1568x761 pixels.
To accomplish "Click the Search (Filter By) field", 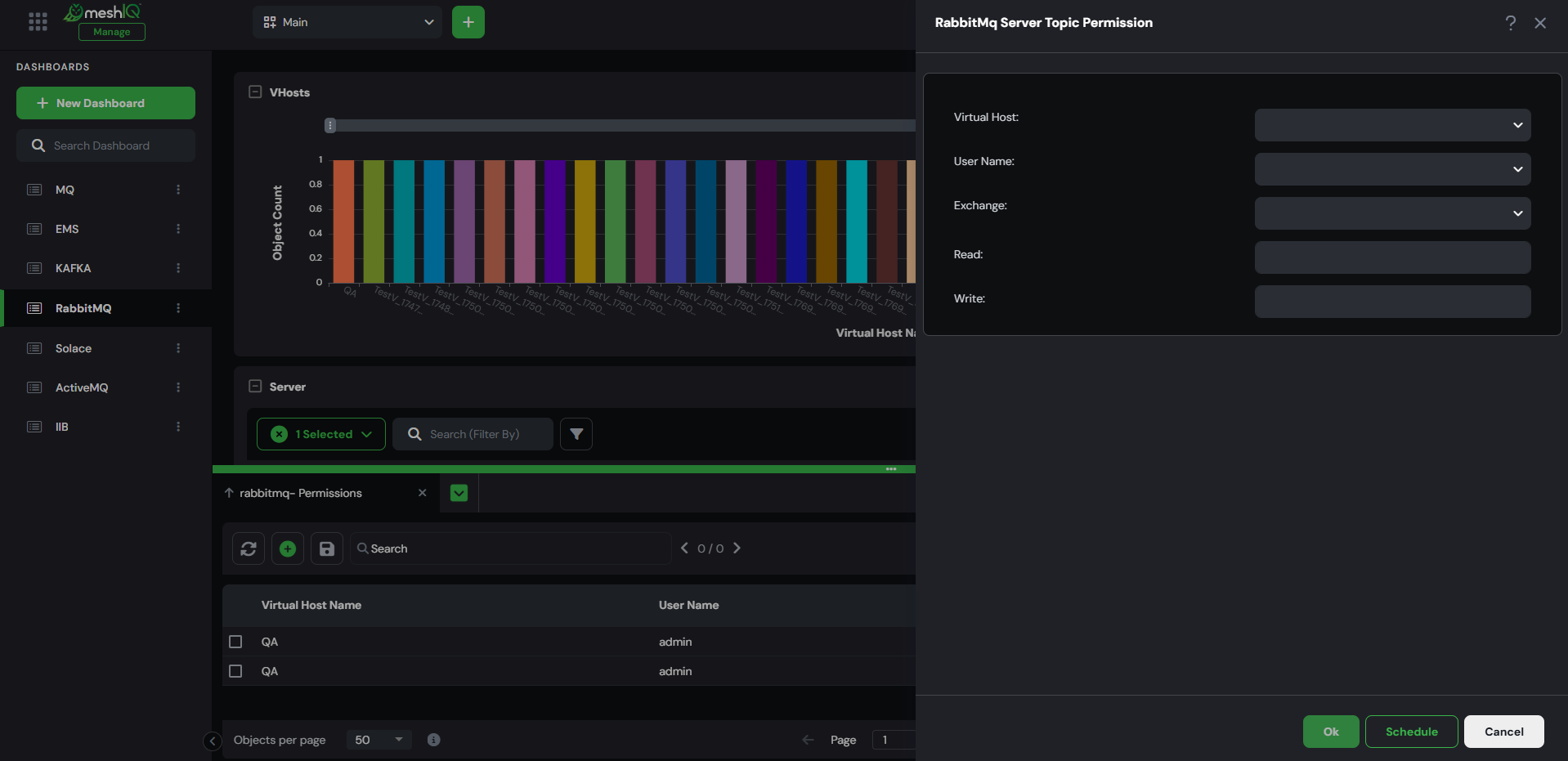I will [x=473, y=434].
